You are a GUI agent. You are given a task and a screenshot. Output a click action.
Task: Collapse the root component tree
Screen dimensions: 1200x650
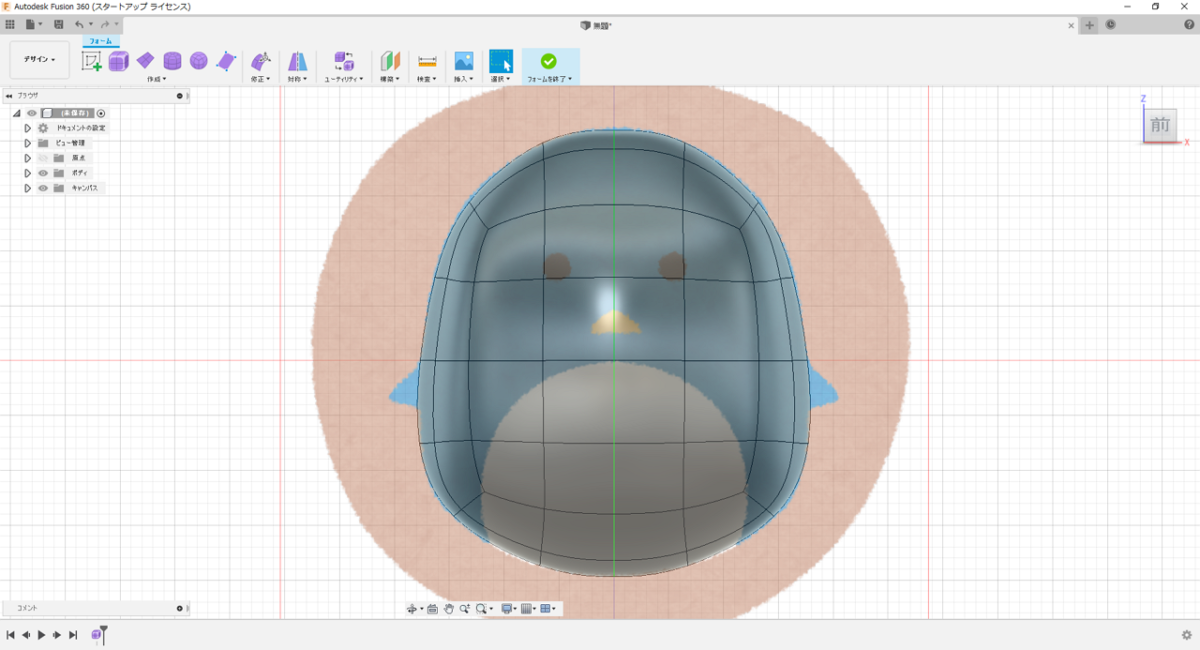click(x=16, y=113)
